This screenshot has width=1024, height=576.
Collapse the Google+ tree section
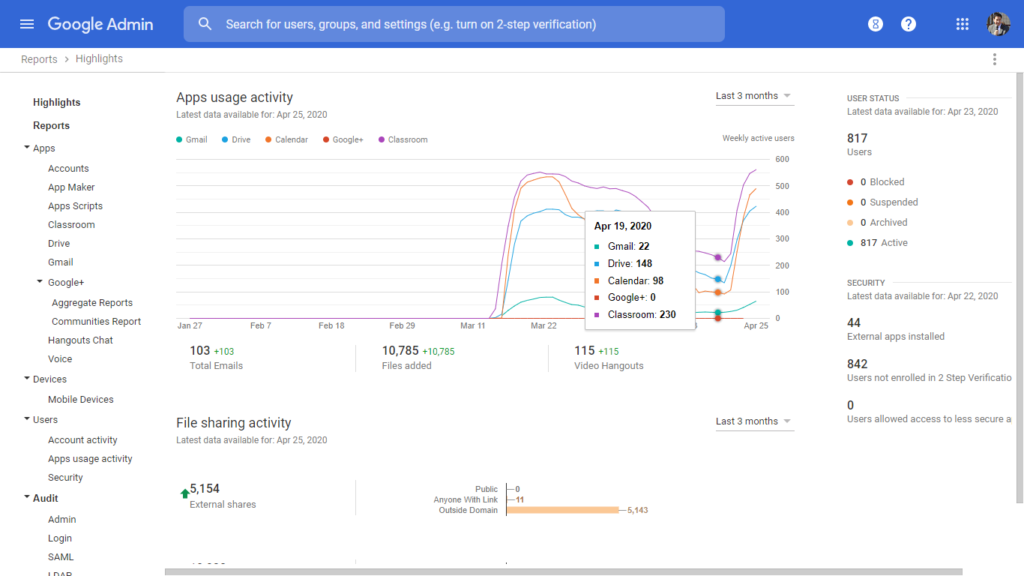click(40, 281)
